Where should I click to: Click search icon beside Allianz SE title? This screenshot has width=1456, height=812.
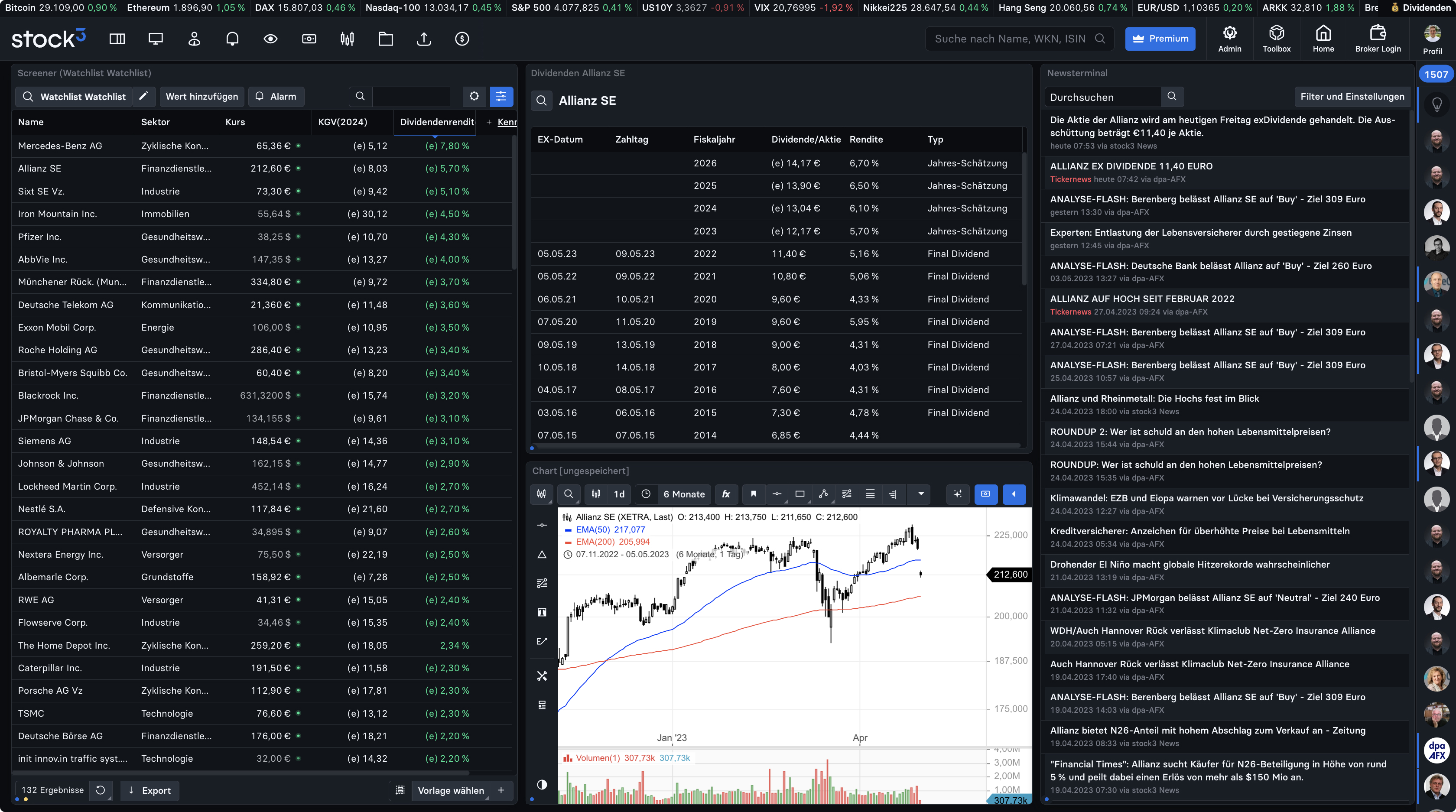click(x=542, y=101)
